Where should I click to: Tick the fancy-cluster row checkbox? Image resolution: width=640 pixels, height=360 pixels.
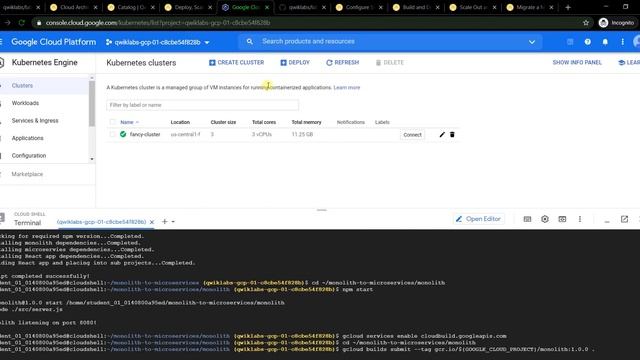coord(112,134)
